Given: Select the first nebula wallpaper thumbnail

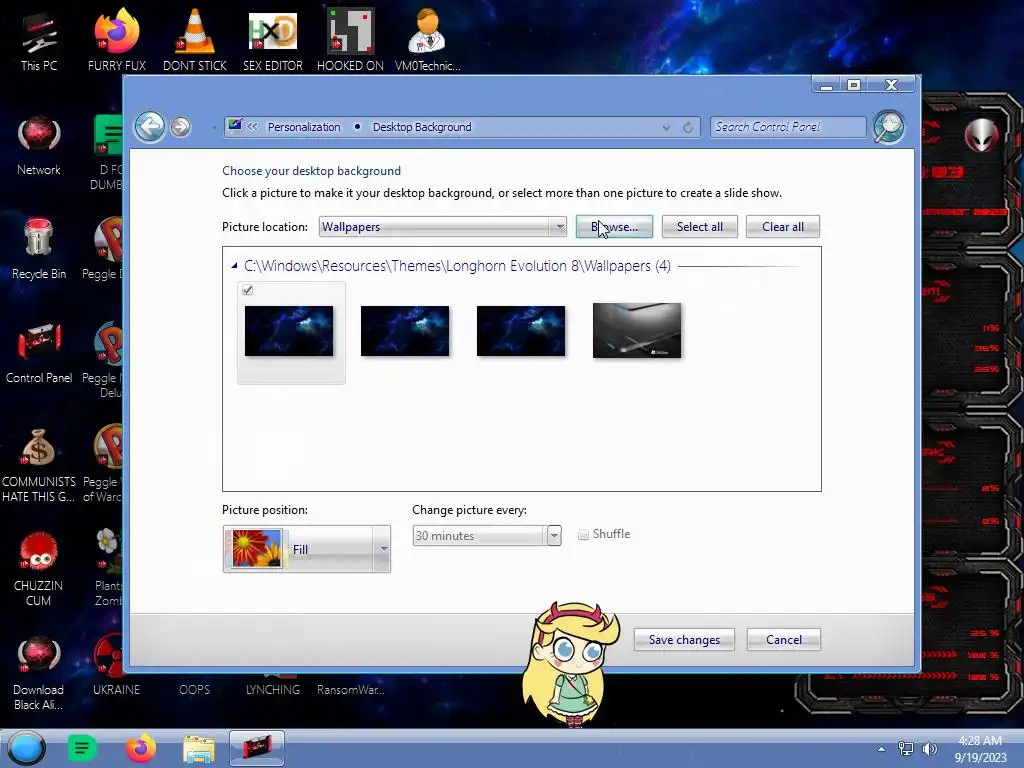Looking at the screenshot, I should [x=289, y=331].
